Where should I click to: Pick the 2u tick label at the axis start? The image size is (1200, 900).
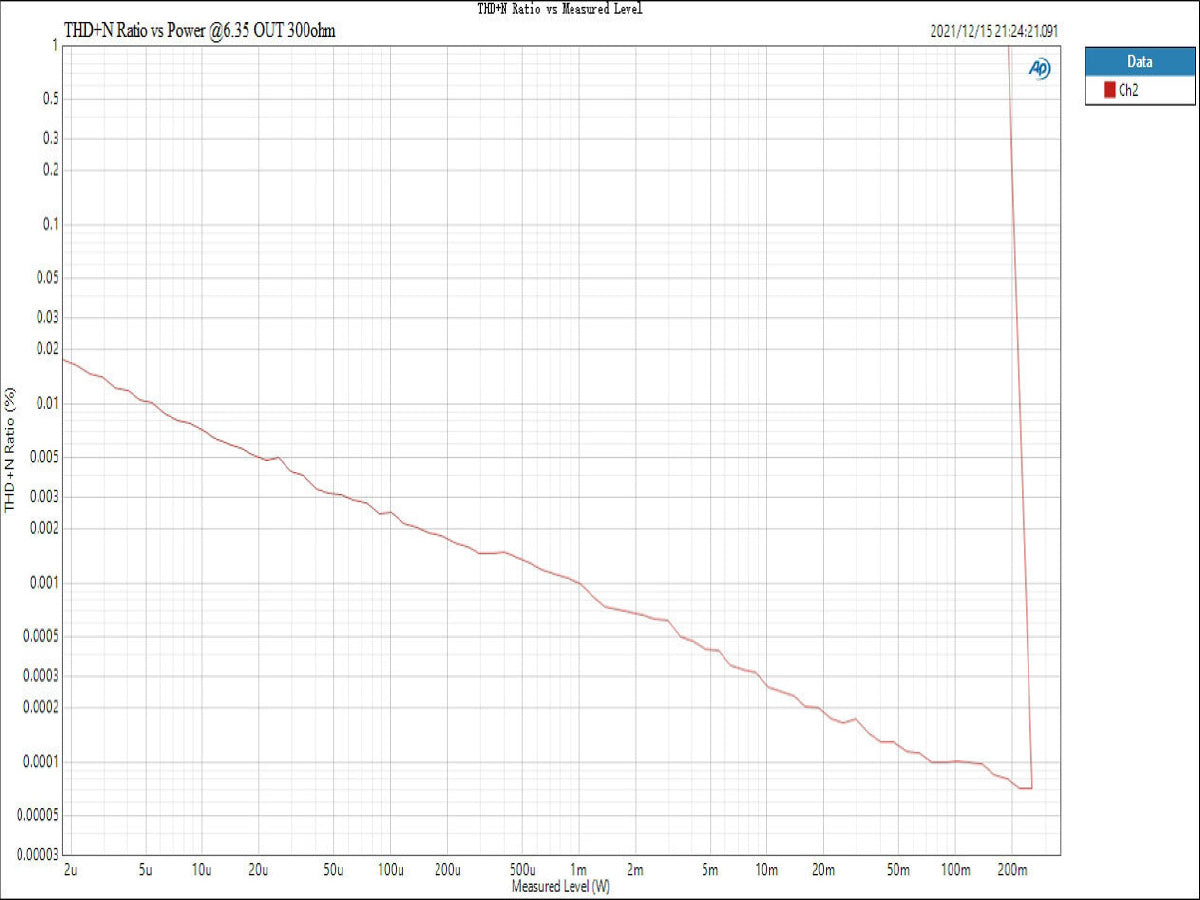pos(68,871)
